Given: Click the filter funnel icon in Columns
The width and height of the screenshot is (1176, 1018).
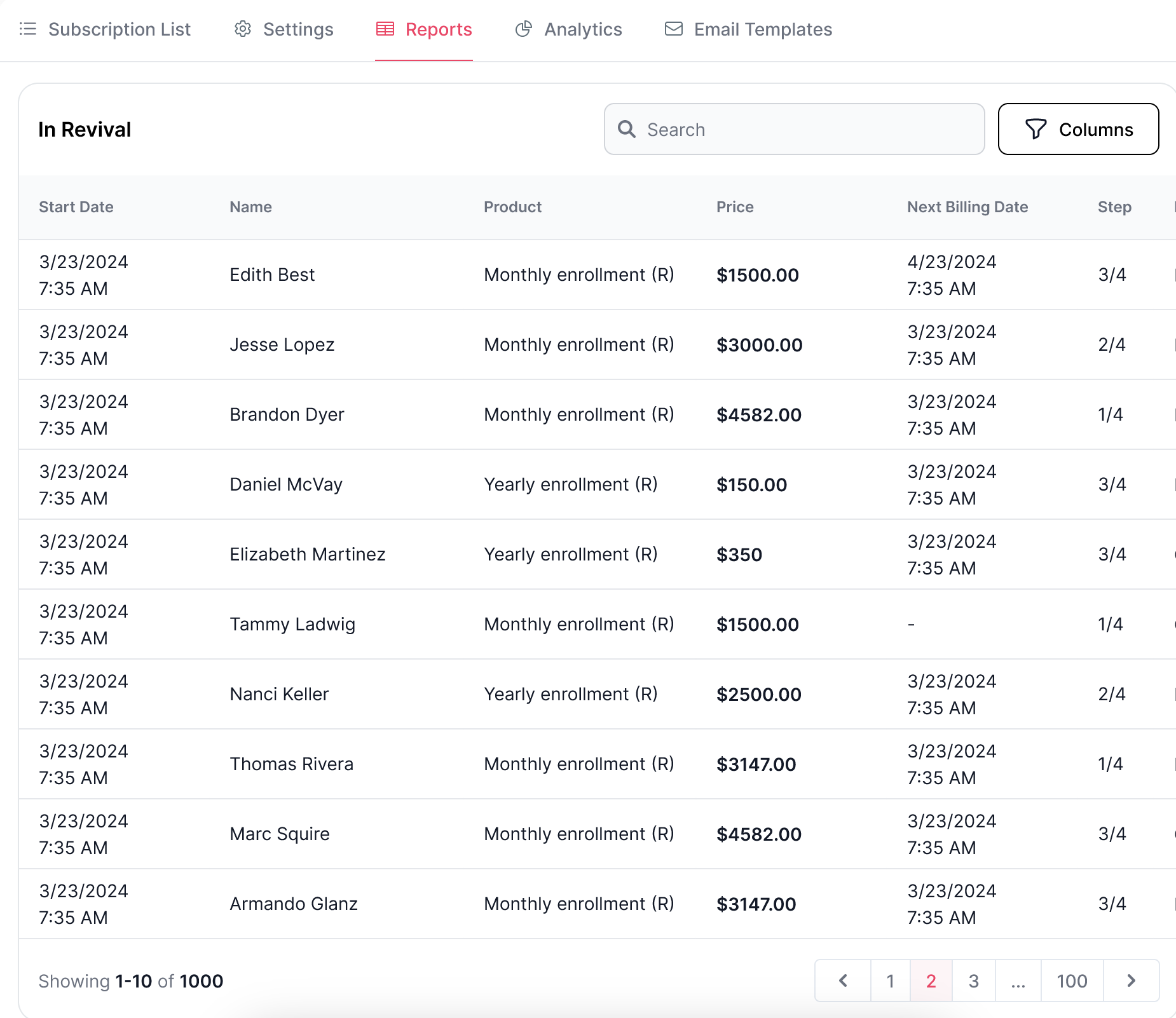Looking at the screenshot, I should click(1036, 129).
